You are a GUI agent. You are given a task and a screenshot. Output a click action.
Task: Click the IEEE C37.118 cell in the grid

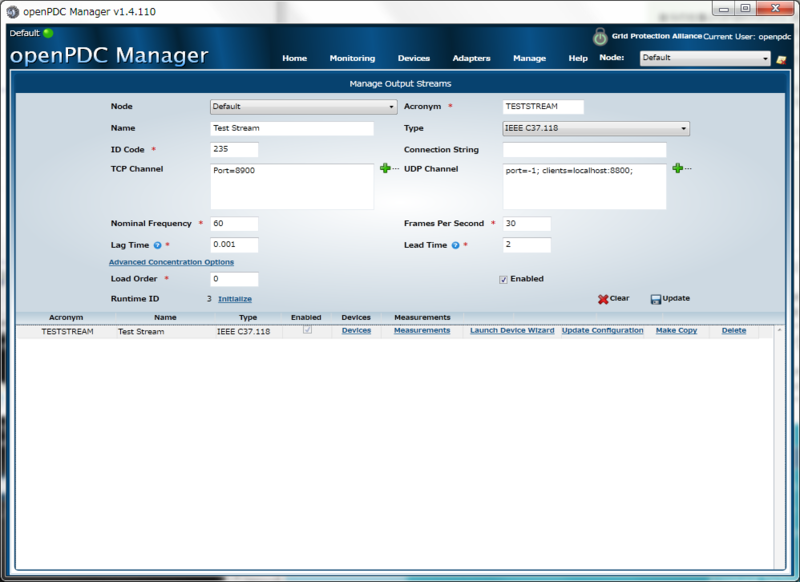[x=243, y=332]
